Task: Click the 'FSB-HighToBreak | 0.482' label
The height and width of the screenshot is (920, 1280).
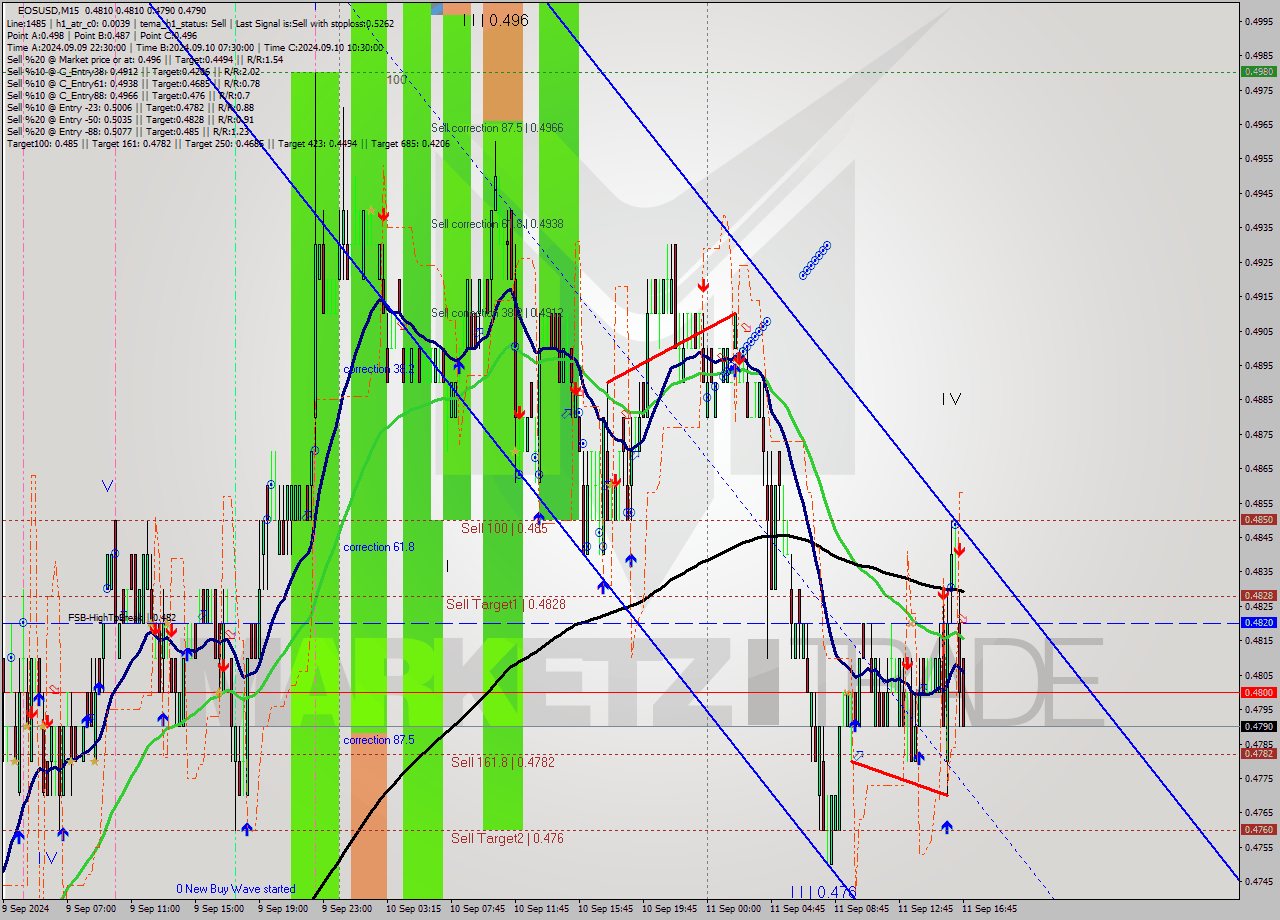Action: point(122,618)
